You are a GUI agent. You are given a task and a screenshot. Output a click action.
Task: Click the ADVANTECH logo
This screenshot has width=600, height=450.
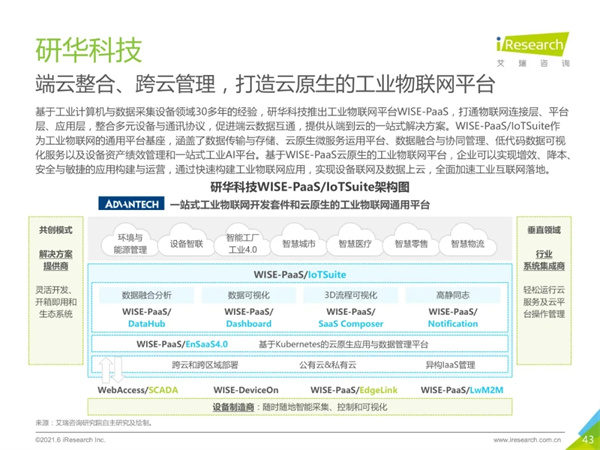131,204
